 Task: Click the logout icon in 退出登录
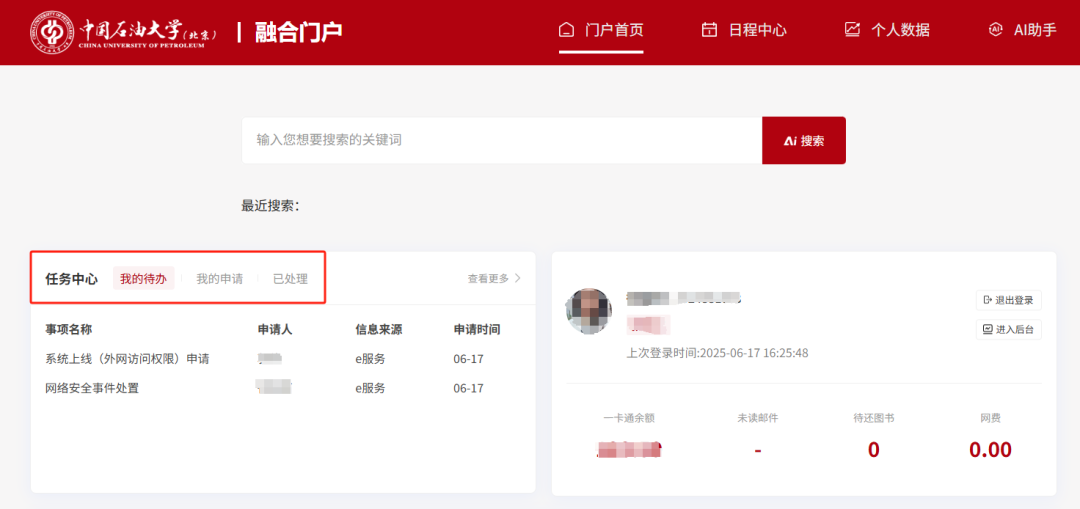(988, 300)
